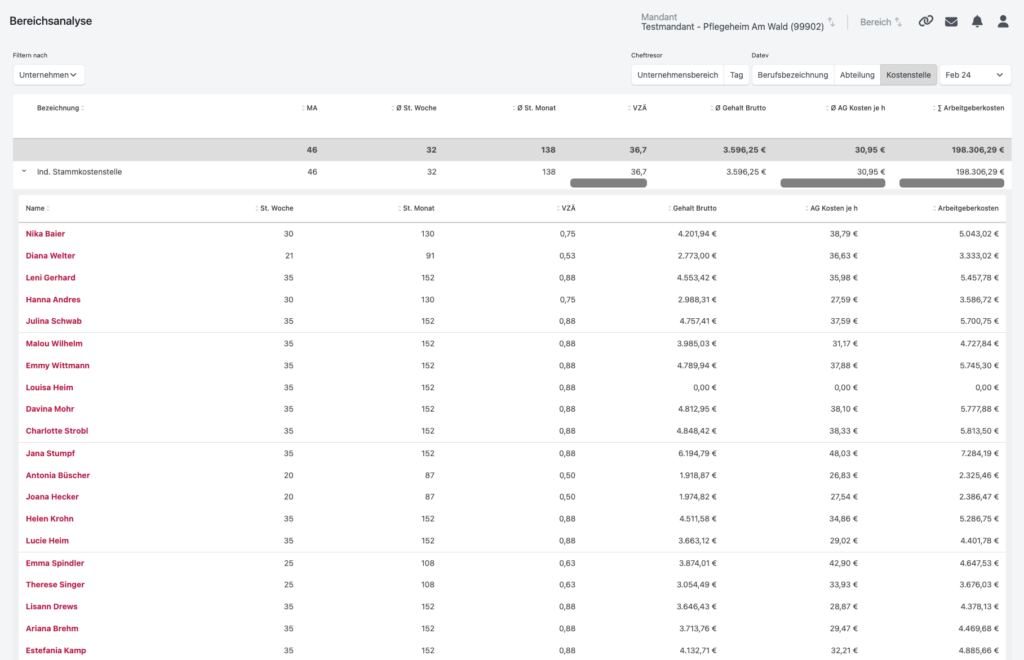Click Jana Stumpf's salary 6.194,79 €
This screenshot has height=660, width=1024.
pyautogui.click(x=697, y=453)
